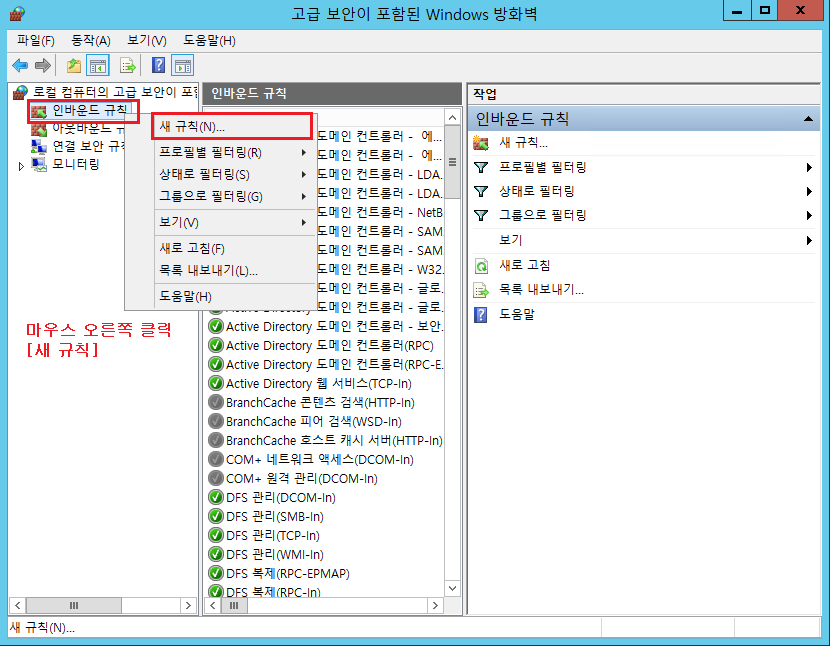Click the 연결 보안 규칙 tree icon
Screen dimensions: 830x646
pyautogui.click(x=39, y=146)
